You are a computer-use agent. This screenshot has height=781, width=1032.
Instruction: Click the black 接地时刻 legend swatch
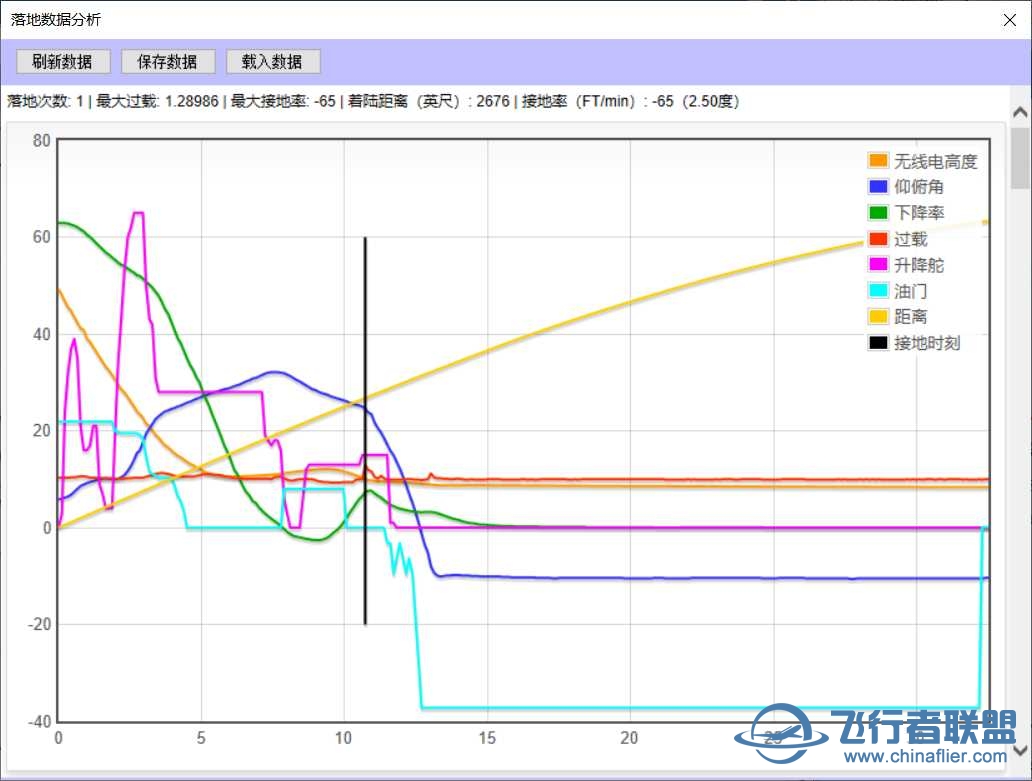coord(878,343)
